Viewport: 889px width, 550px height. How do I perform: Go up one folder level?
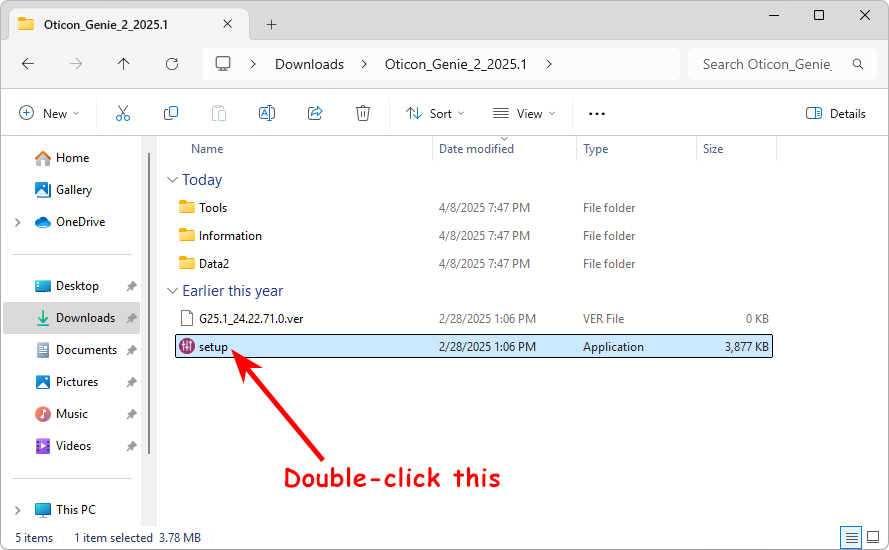tap(123, 64)
